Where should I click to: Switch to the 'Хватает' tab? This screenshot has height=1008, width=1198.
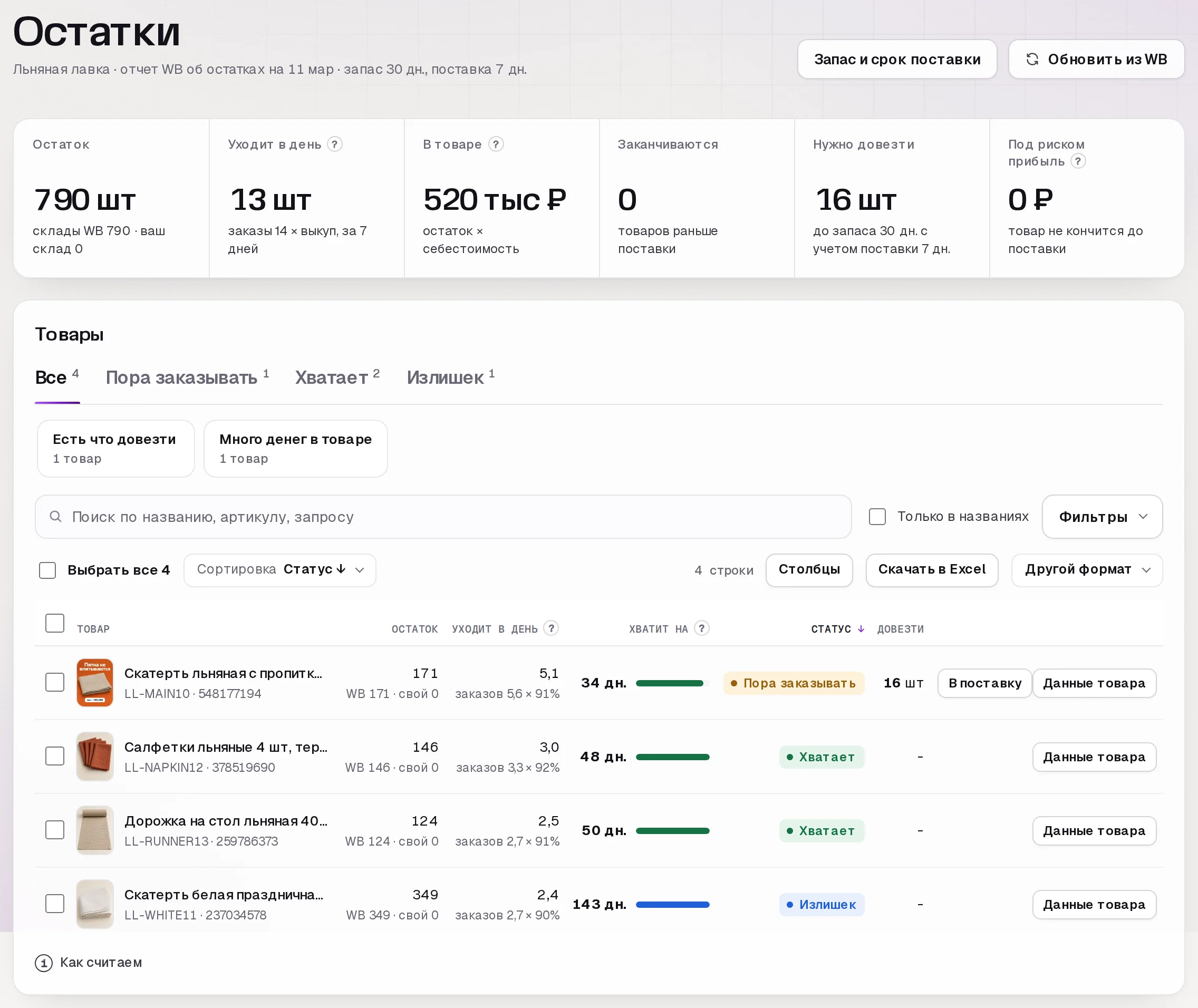point(337,377)
